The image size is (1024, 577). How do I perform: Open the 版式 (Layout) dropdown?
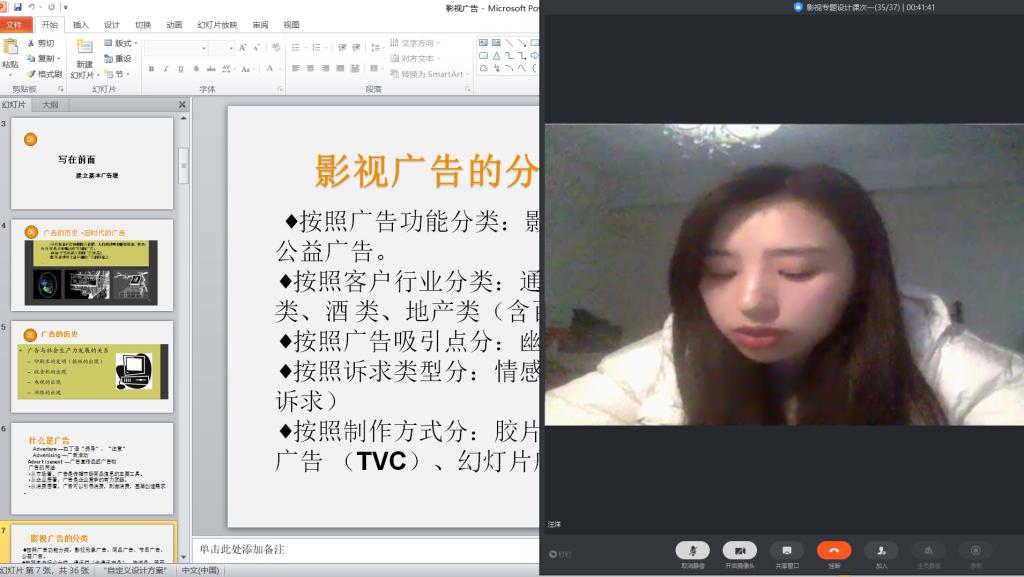pyautogui.click(x=120, y=43)
